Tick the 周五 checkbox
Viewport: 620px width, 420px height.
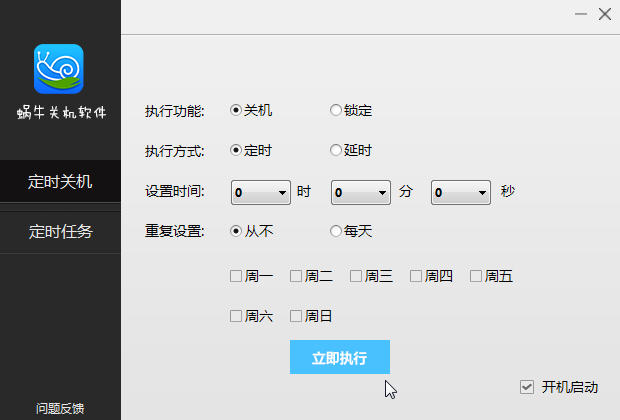point(476,276)
